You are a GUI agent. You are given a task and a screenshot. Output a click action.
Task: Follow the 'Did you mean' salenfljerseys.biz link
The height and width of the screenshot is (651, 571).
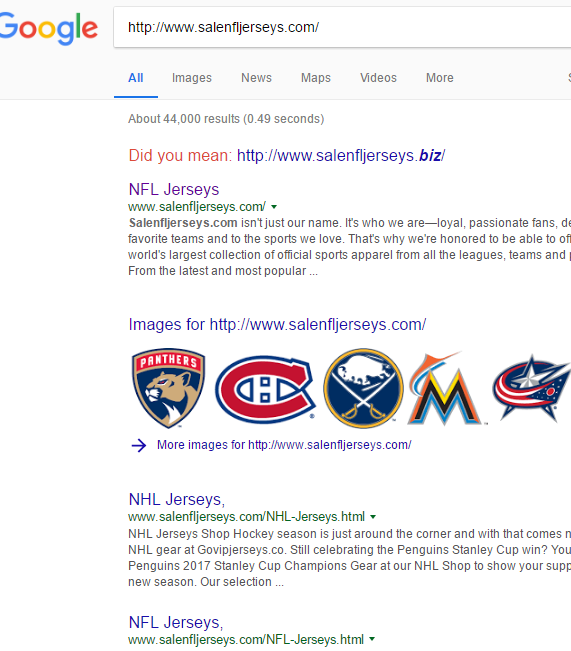(341, 155)
